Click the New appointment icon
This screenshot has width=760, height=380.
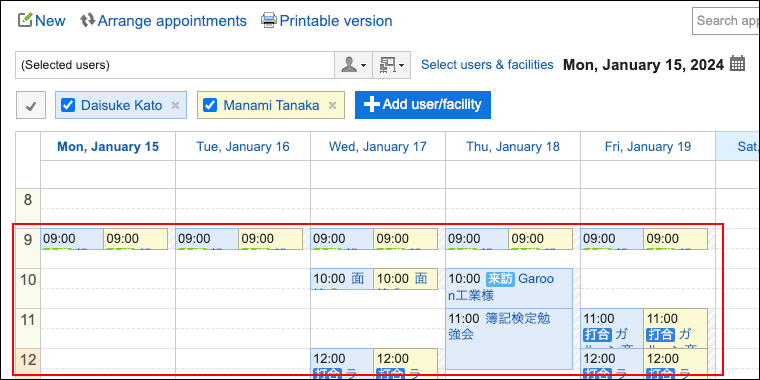[x=25, y=20]
